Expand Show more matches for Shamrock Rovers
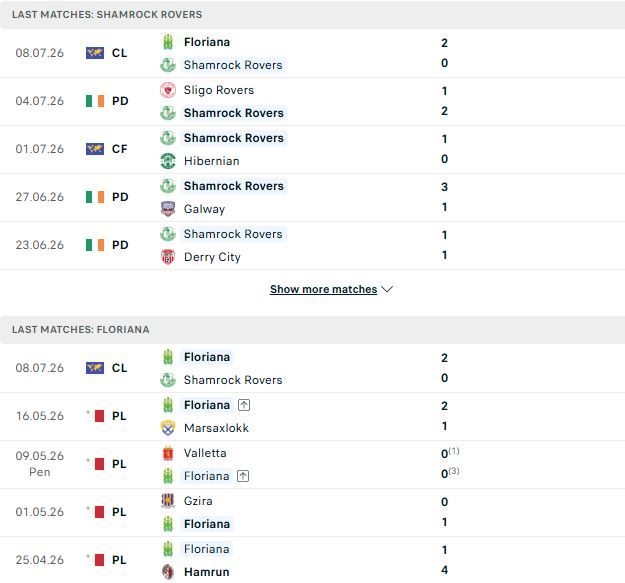The height and width of the screenshot is (583, 625). (323, 289)
